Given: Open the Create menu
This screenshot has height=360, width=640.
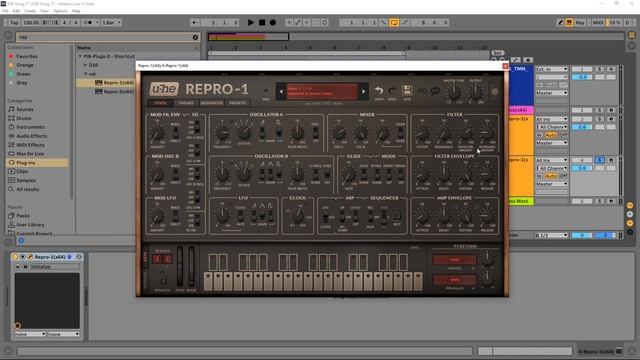Looking at the screenshot, I should pyautogui.click(x=30, y=11).
